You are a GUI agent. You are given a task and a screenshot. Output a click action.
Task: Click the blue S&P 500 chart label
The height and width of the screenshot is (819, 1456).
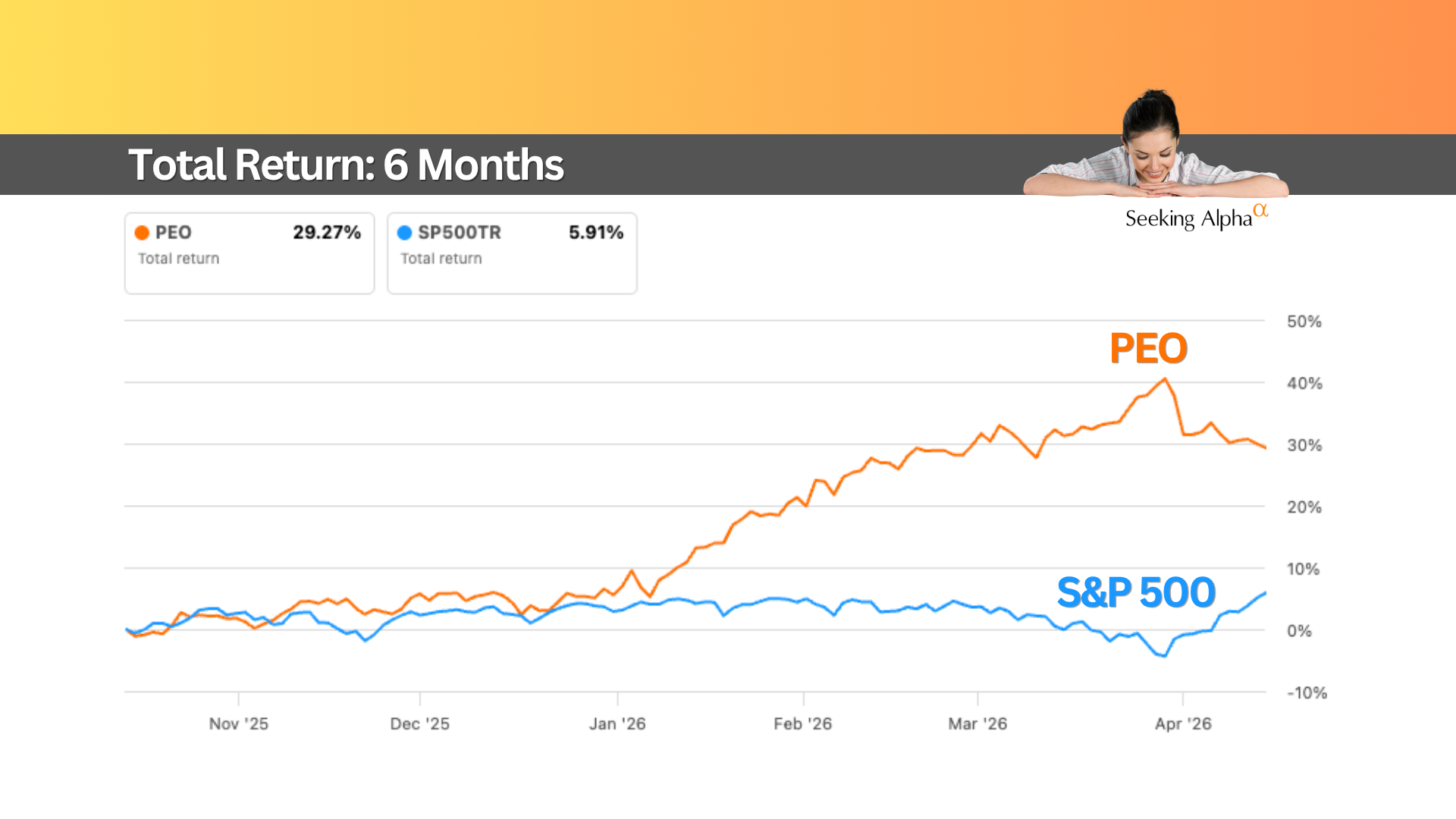coord(1136,592)
